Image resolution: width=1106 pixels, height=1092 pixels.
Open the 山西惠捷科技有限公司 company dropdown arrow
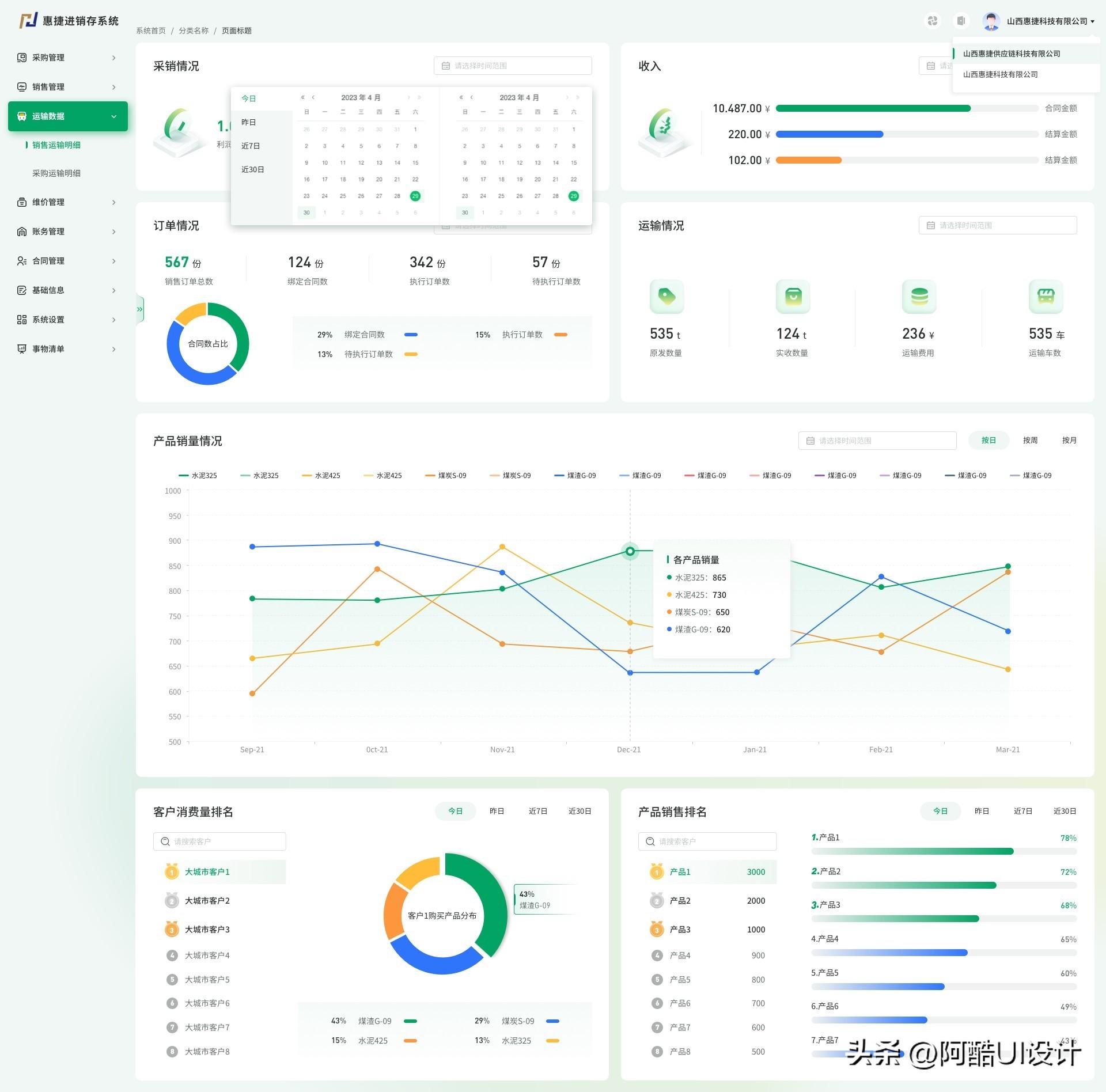tap(1092, 21)
